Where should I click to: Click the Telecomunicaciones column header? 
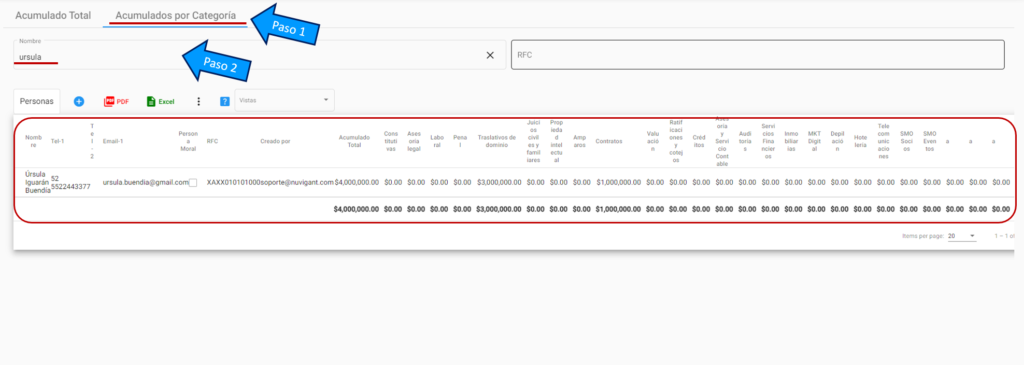click(x=884, y=140)
